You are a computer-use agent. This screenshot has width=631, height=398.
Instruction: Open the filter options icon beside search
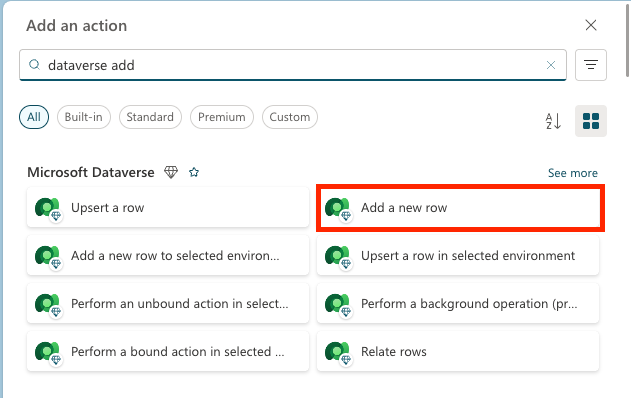590,65
